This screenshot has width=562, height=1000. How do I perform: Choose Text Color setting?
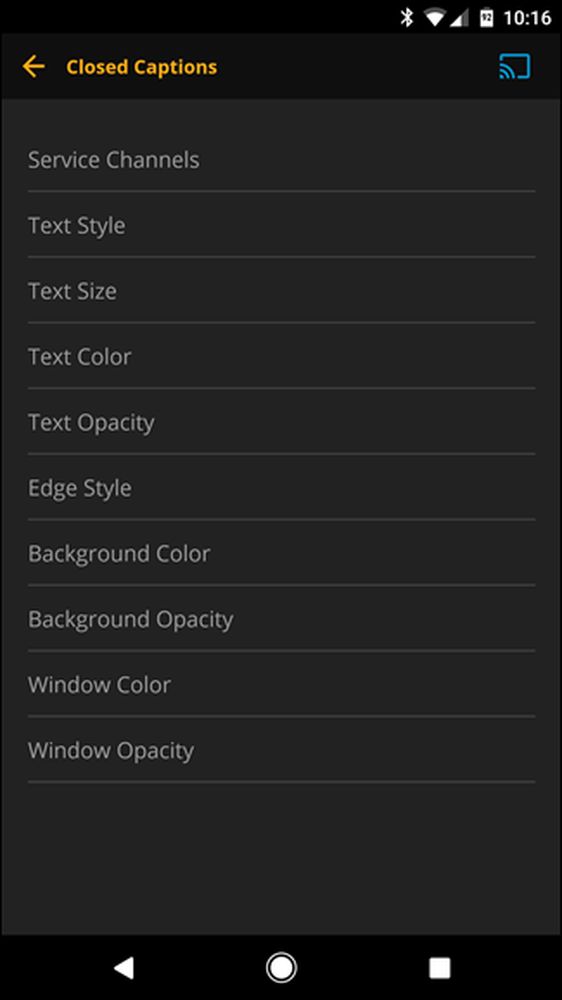pyautogui.click(x=281, y=356)
